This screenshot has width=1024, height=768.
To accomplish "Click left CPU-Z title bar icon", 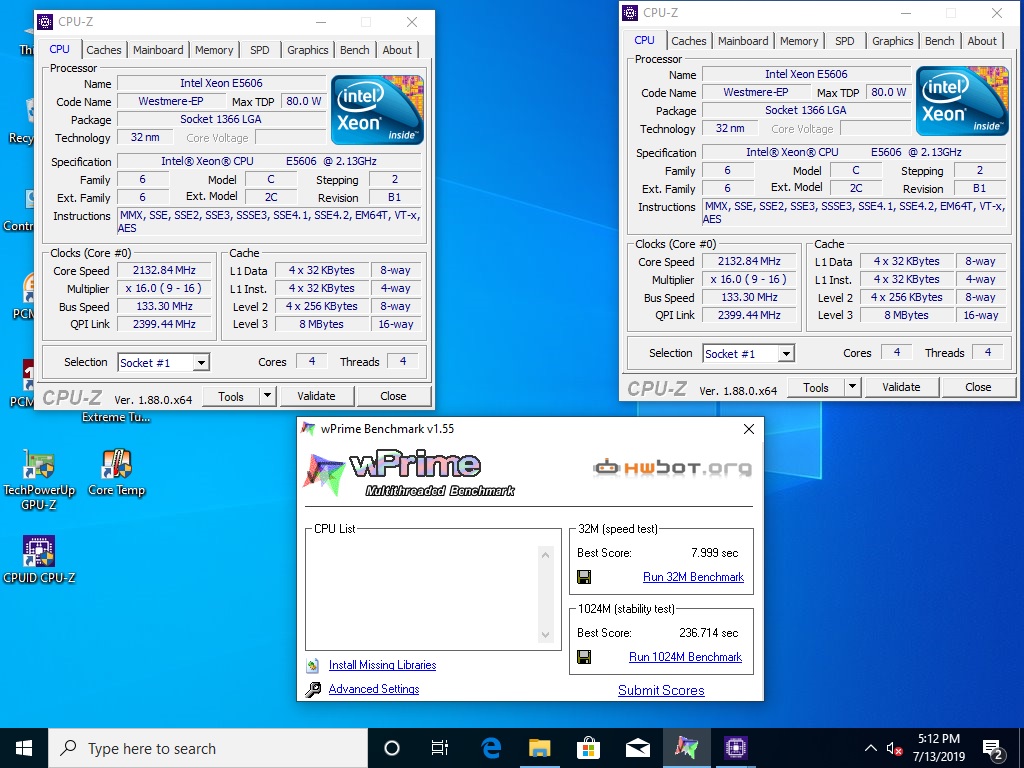I will 45,22.
